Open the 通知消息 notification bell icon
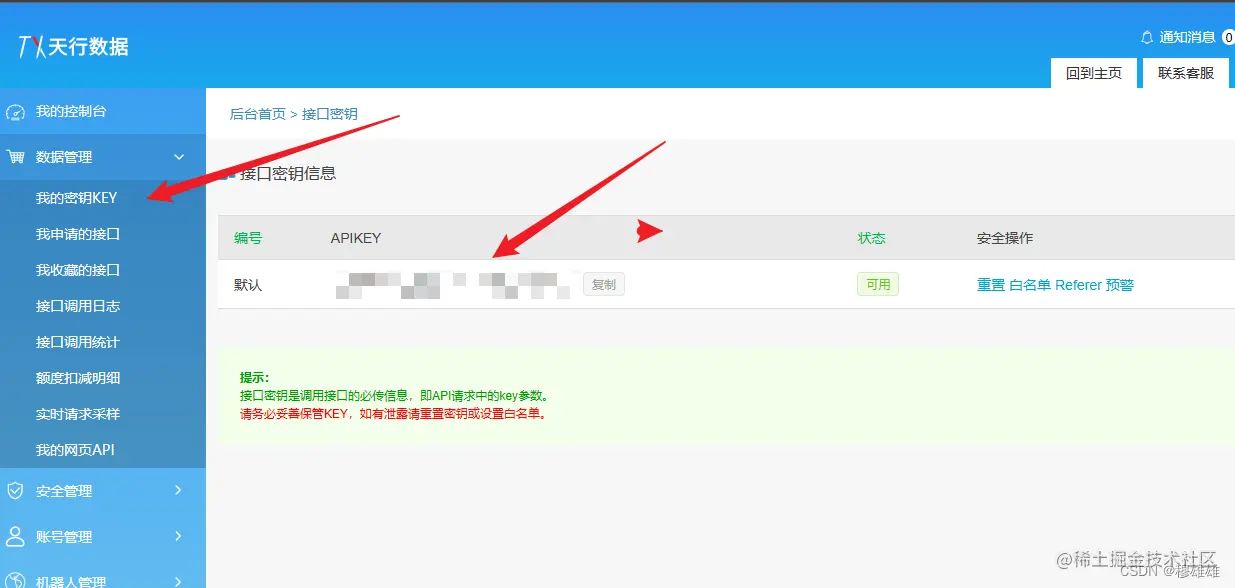 pyautogui.click(x=1146, y=36)
